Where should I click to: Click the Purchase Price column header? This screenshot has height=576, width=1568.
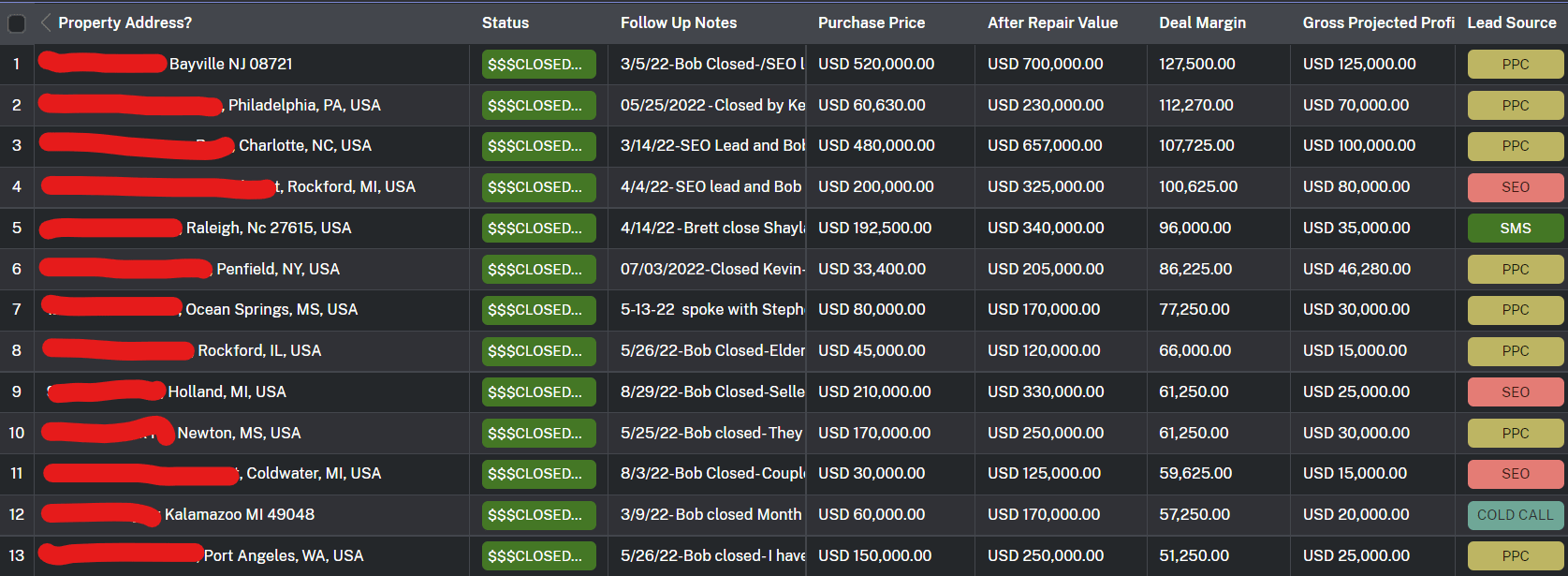871,22
